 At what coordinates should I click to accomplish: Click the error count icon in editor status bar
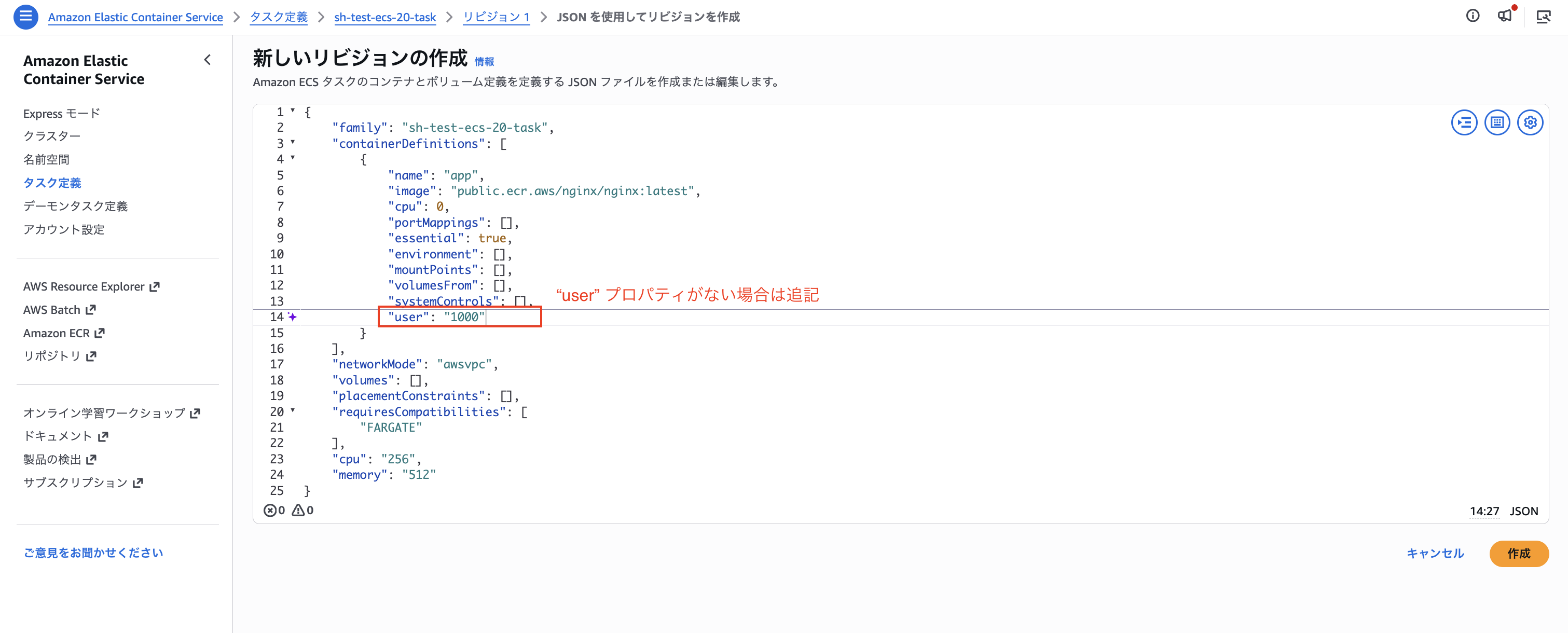pyautogui.click(x=270, y=510)
